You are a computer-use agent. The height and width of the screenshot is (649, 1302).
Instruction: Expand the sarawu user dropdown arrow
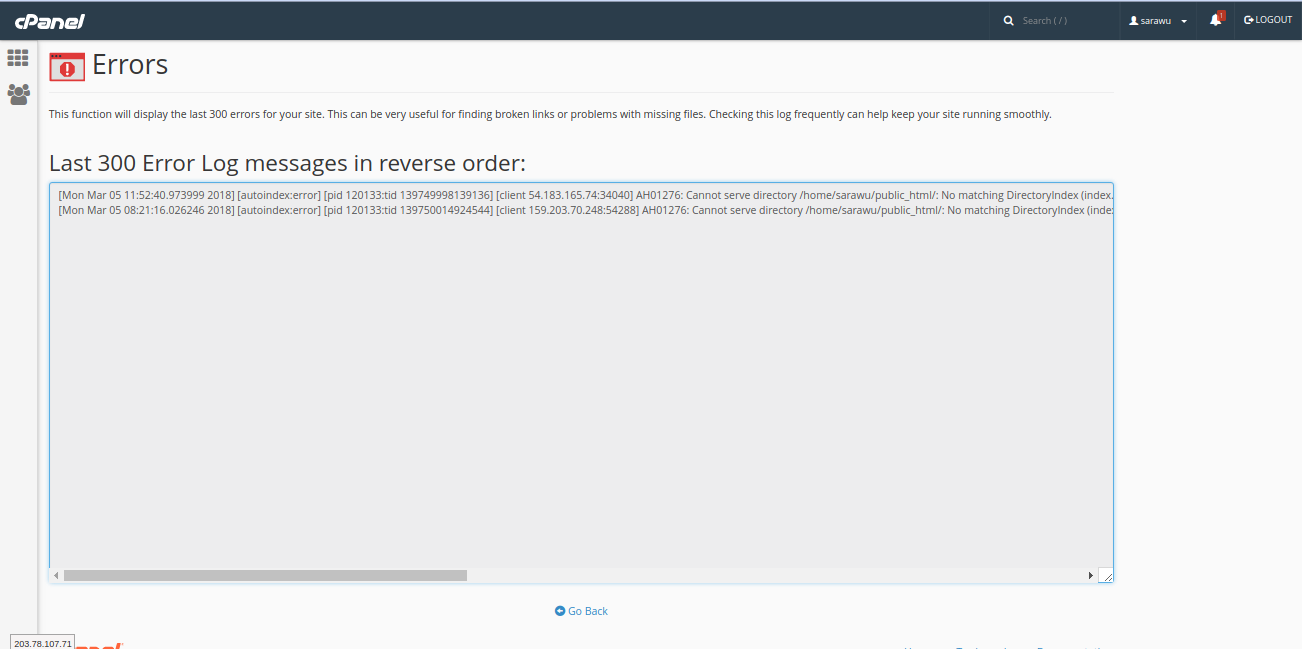(x=1184, y=21)
